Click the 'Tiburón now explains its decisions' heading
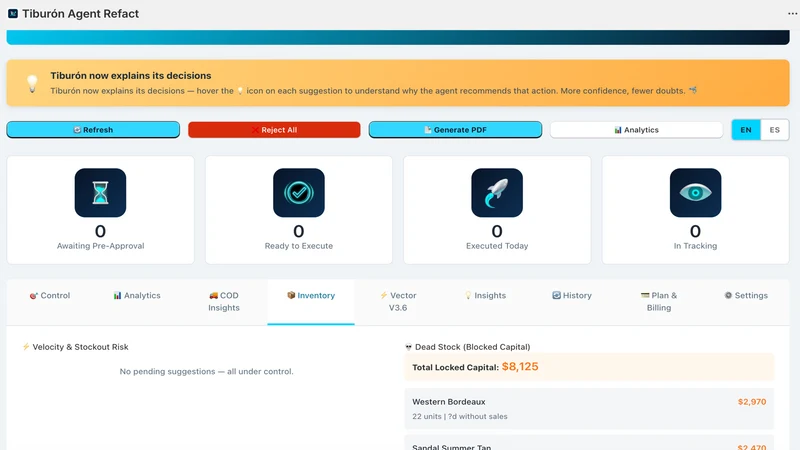Screen dimensions: 800x450 (131, 76)
